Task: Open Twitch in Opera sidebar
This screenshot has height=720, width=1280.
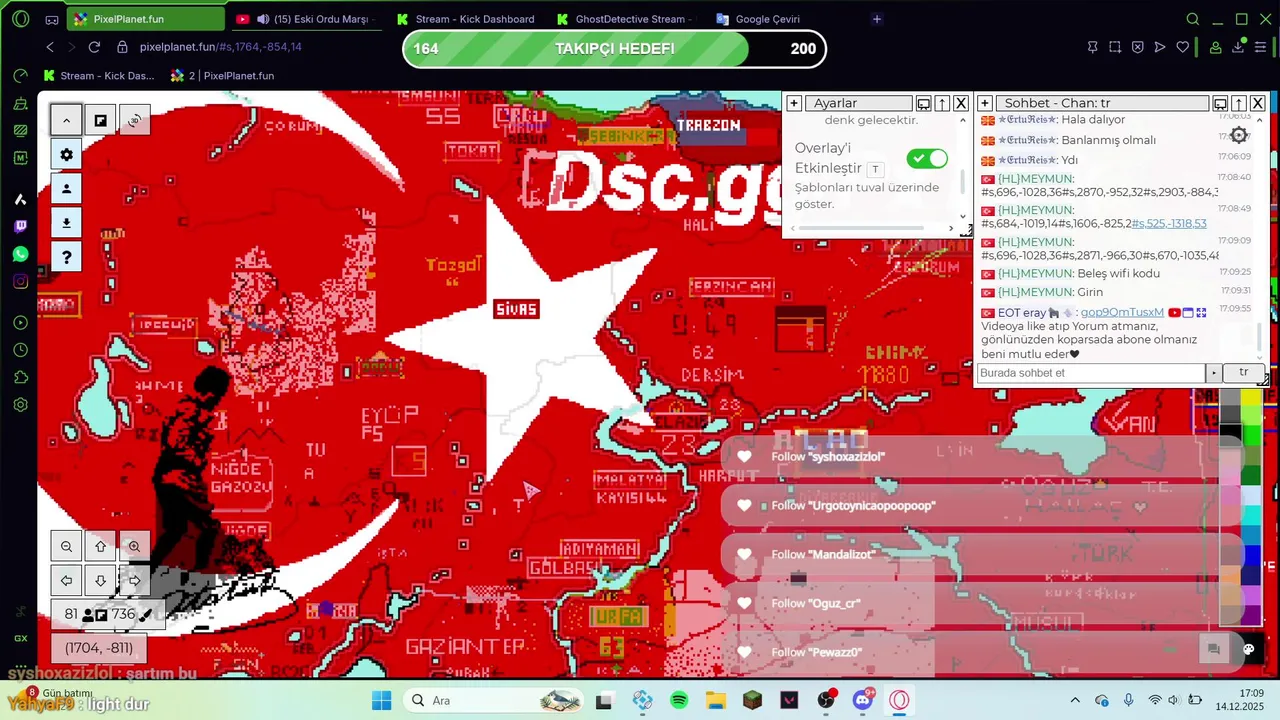Action: (x=20, y=226)
